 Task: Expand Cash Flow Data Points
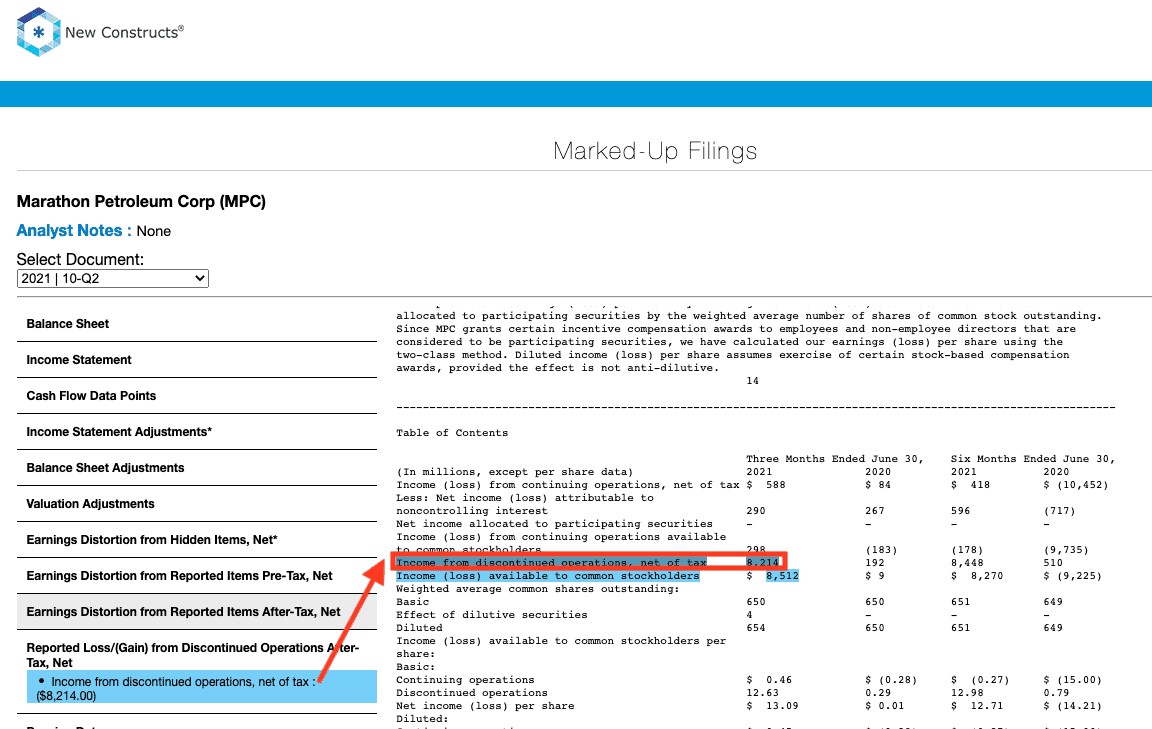tap(197, 396)
